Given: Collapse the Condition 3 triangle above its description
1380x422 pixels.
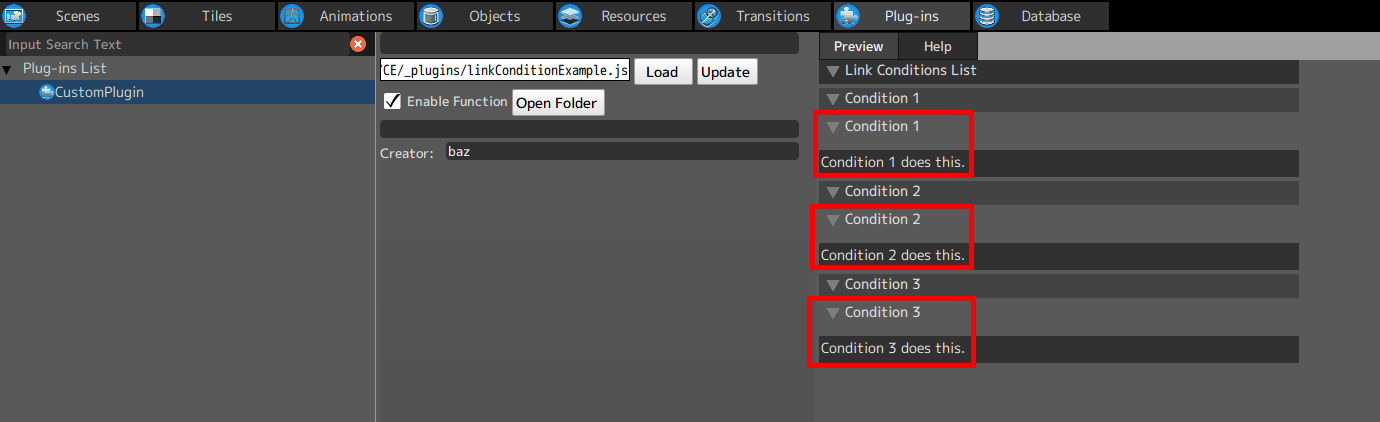Looking at the screenshot, I should pos(832,313).
